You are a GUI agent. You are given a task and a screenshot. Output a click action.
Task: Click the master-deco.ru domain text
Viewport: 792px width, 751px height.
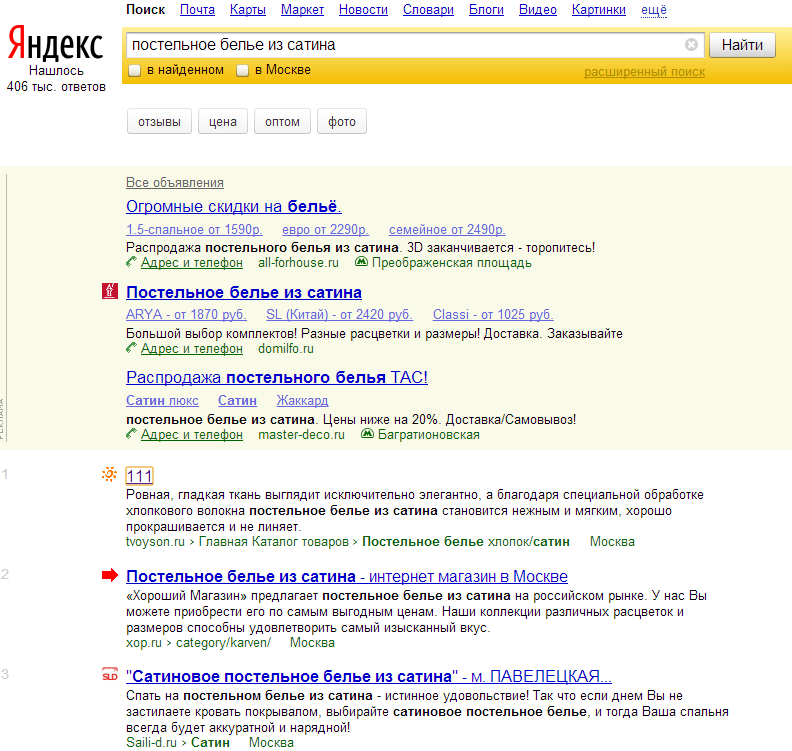pos(302,434)
